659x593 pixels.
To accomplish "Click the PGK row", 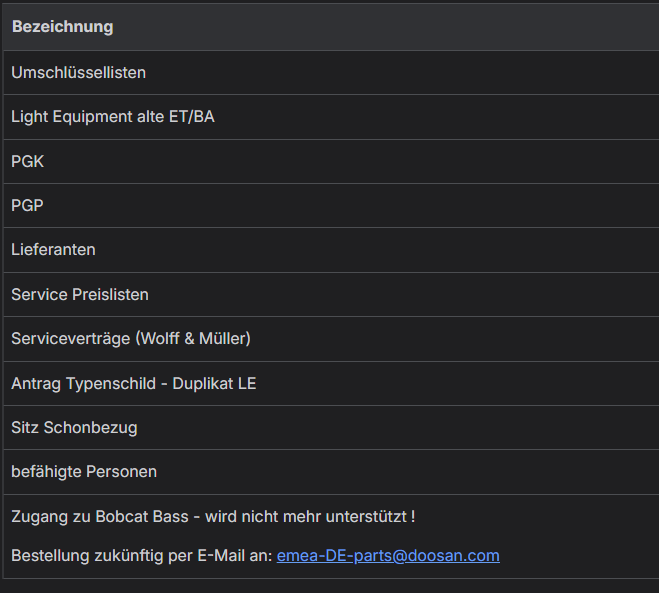I will point(27,161).
